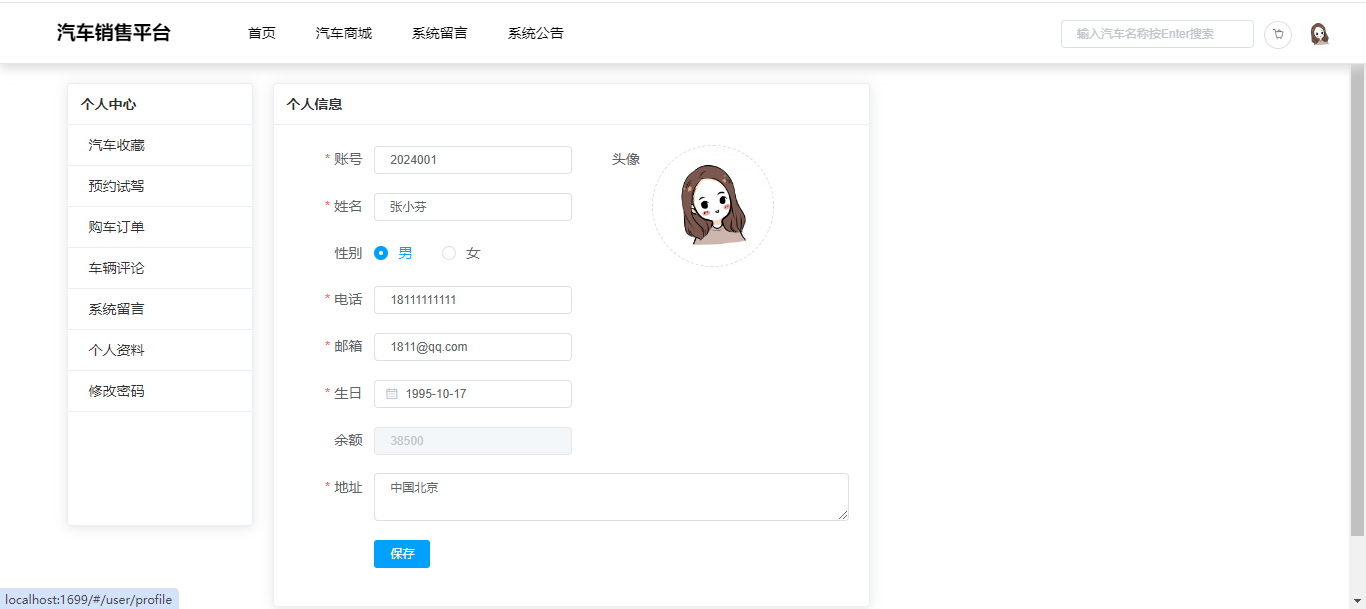Click the vertical page scrollbar

[x=1357, y=300]
